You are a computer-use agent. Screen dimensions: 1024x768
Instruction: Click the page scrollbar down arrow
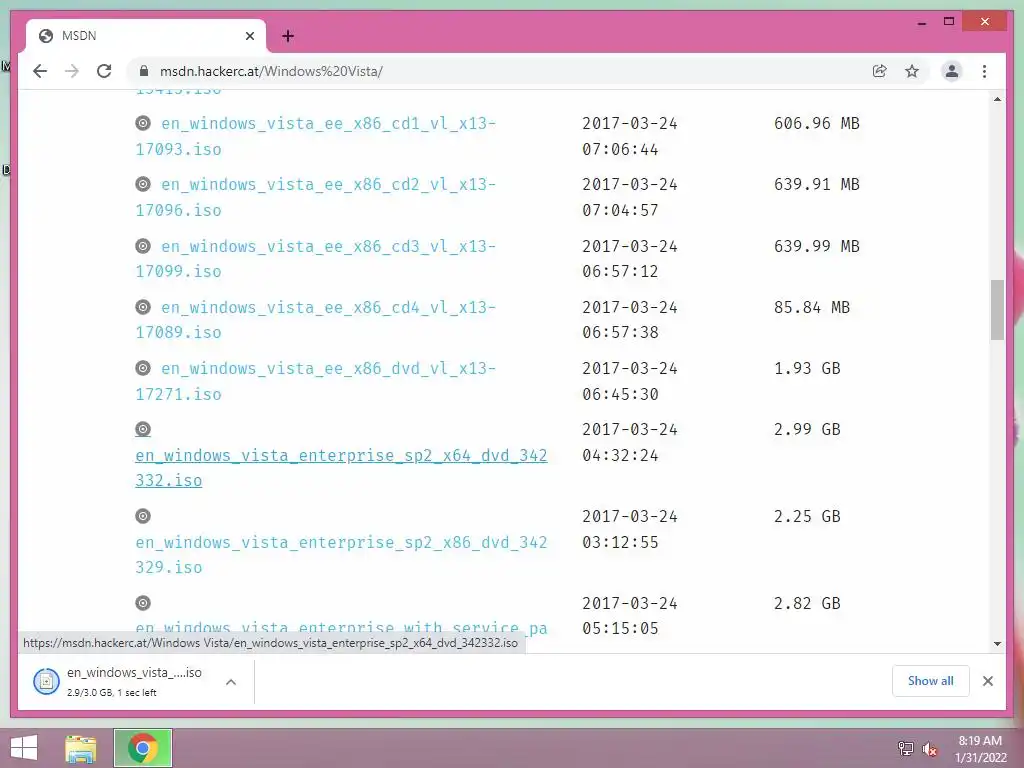(997, 644)
